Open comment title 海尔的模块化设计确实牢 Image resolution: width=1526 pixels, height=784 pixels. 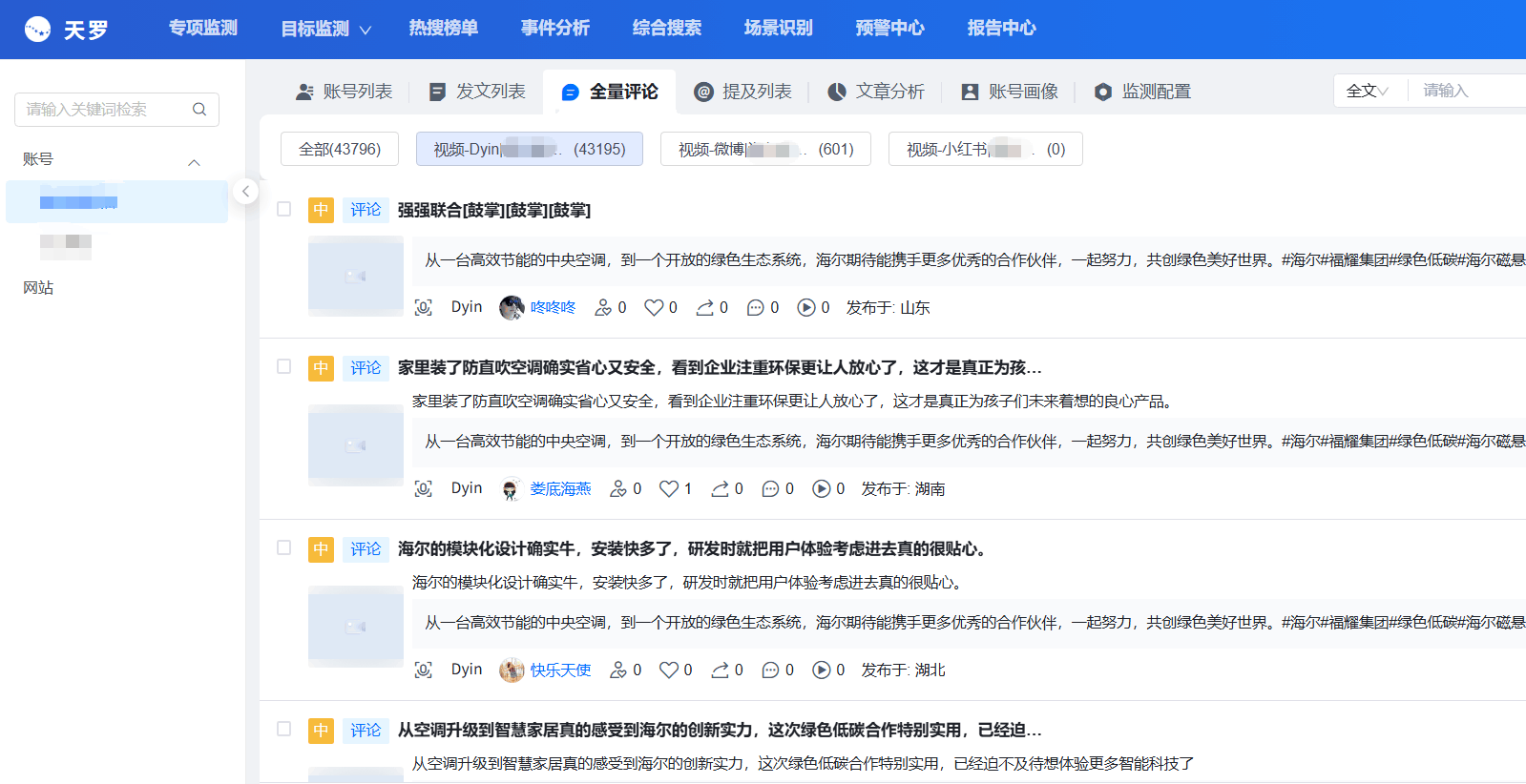[x=693, y=548]
